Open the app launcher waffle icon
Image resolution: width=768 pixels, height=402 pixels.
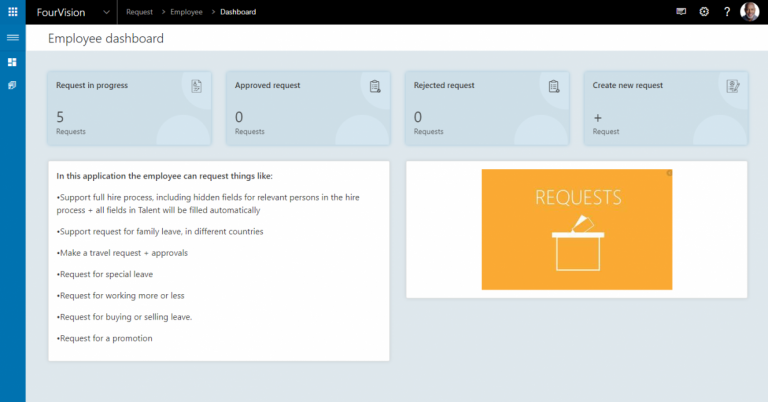pos(13,12)
